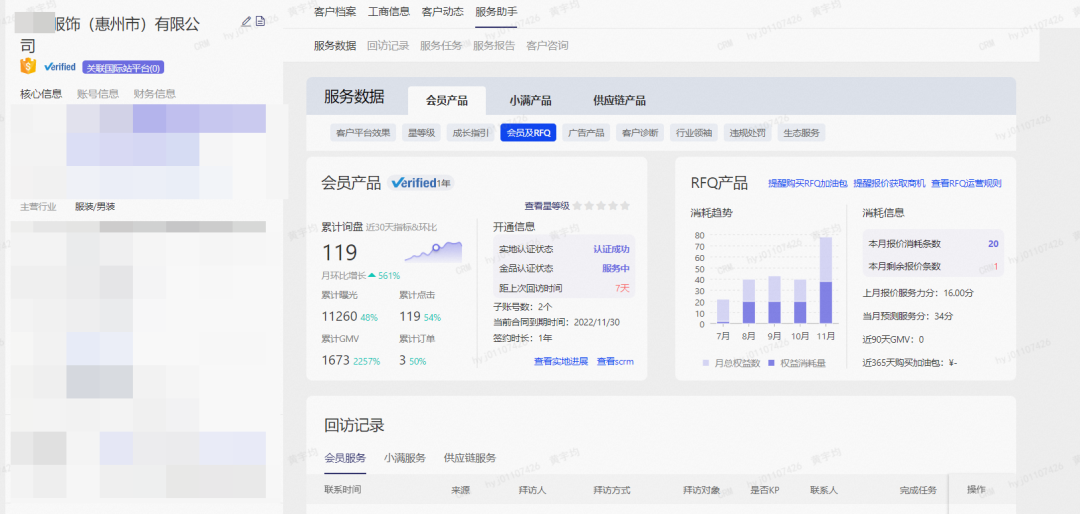Viewport: 1080px width, 514px height.
Task: Click the Verified logo under company name
Action: [x=59, y=67]
